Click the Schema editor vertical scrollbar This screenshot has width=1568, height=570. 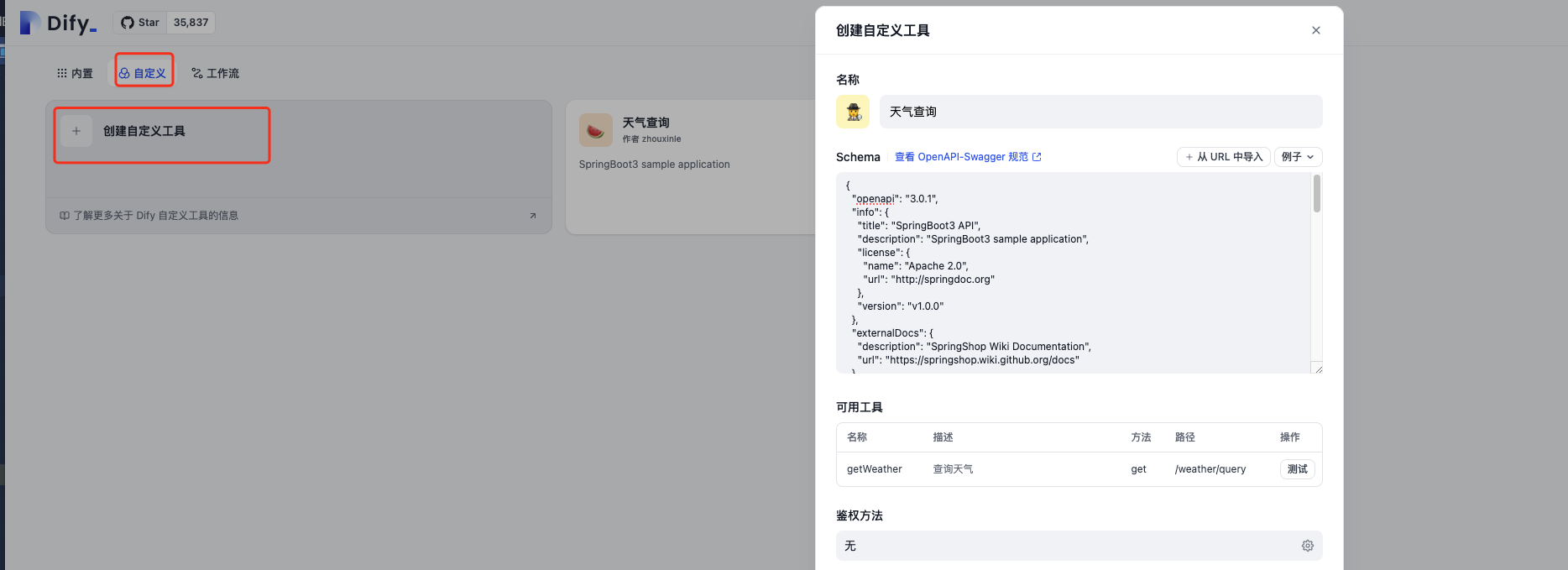click(x=1316, y=195)
